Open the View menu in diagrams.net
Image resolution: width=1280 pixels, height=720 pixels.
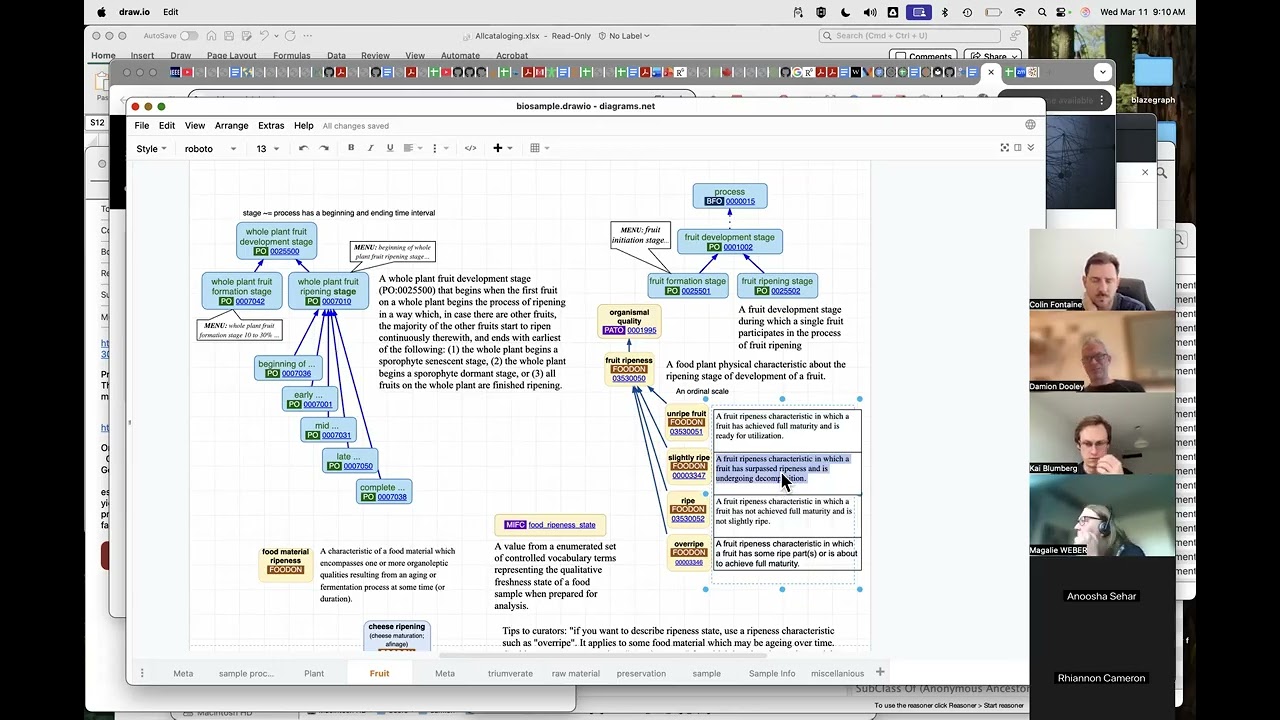click(x=195, y=126)
